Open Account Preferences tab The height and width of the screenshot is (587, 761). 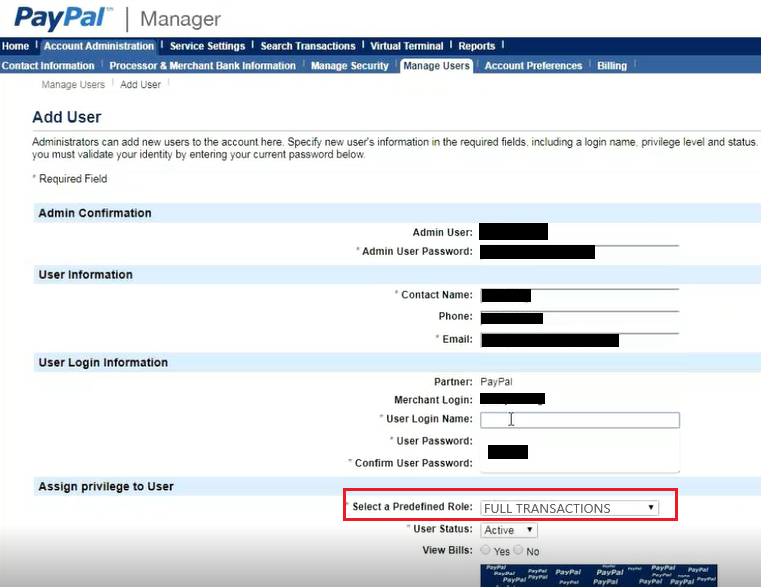tap(533, 66)
